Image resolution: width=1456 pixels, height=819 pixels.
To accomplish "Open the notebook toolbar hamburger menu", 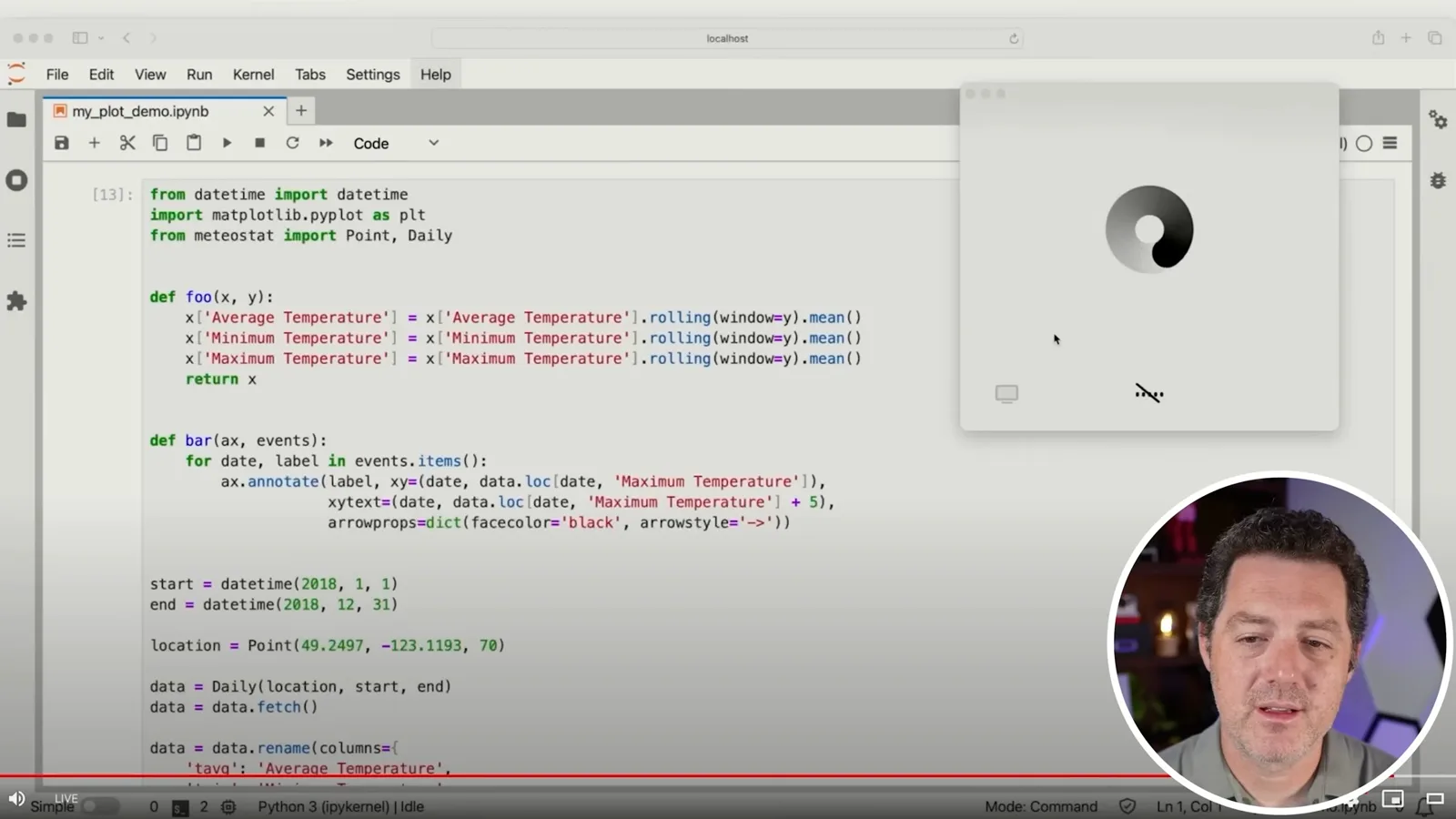I will point(1390,143).
